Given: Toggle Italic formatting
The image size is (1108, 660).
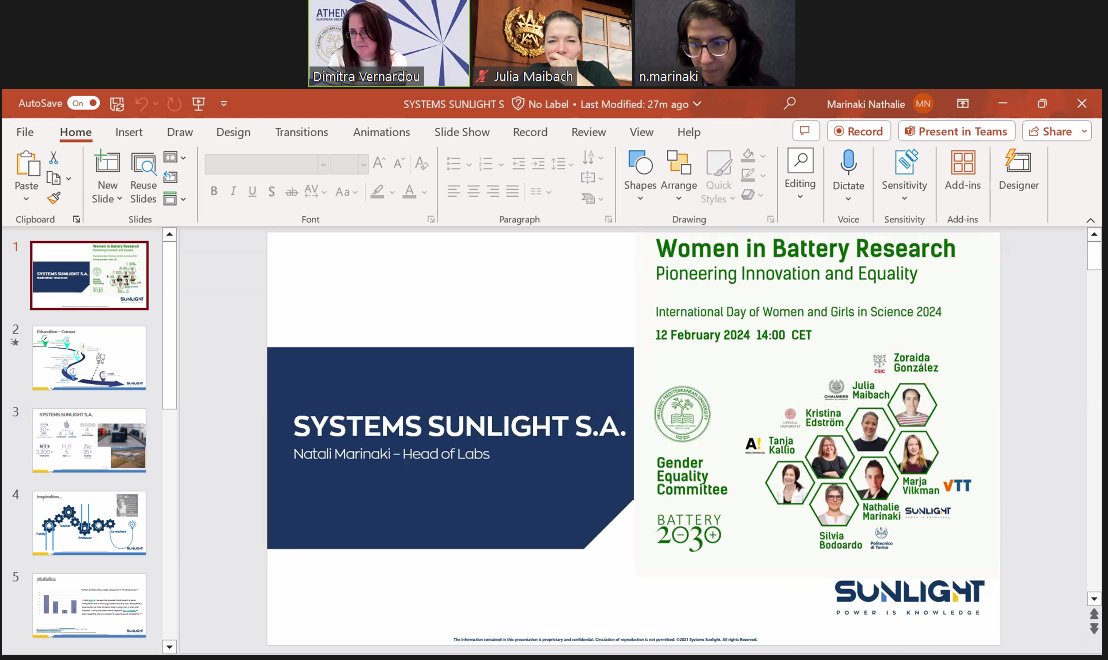Looking at the screenshot, I should click(233, 191).
